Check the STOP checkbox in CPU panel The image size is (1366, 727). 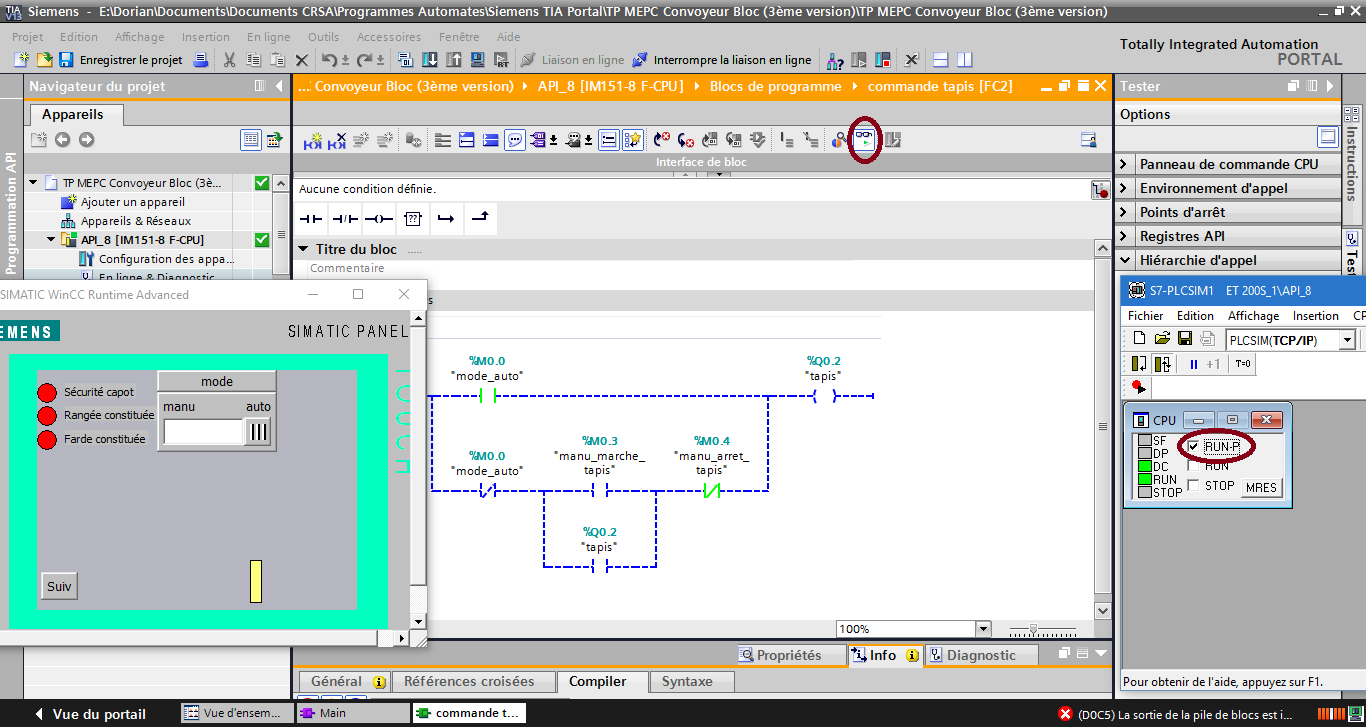[x=1193, y=486]
